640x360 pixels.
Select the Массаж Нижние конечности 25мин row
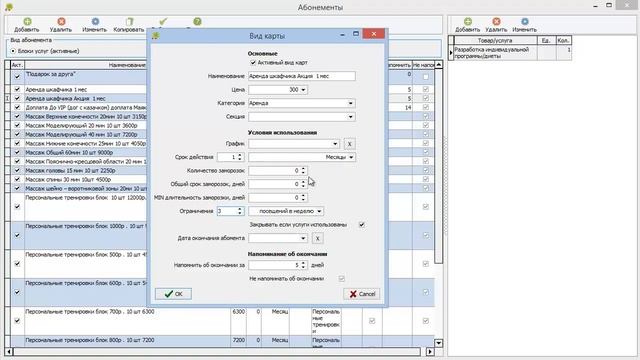click(x=85, y=143)
